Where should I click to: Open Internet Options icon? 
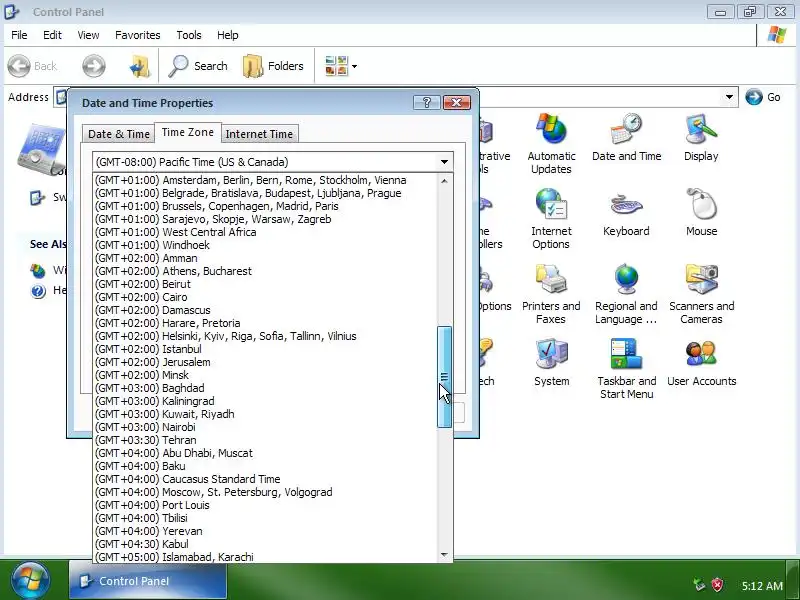coord(551,218)
